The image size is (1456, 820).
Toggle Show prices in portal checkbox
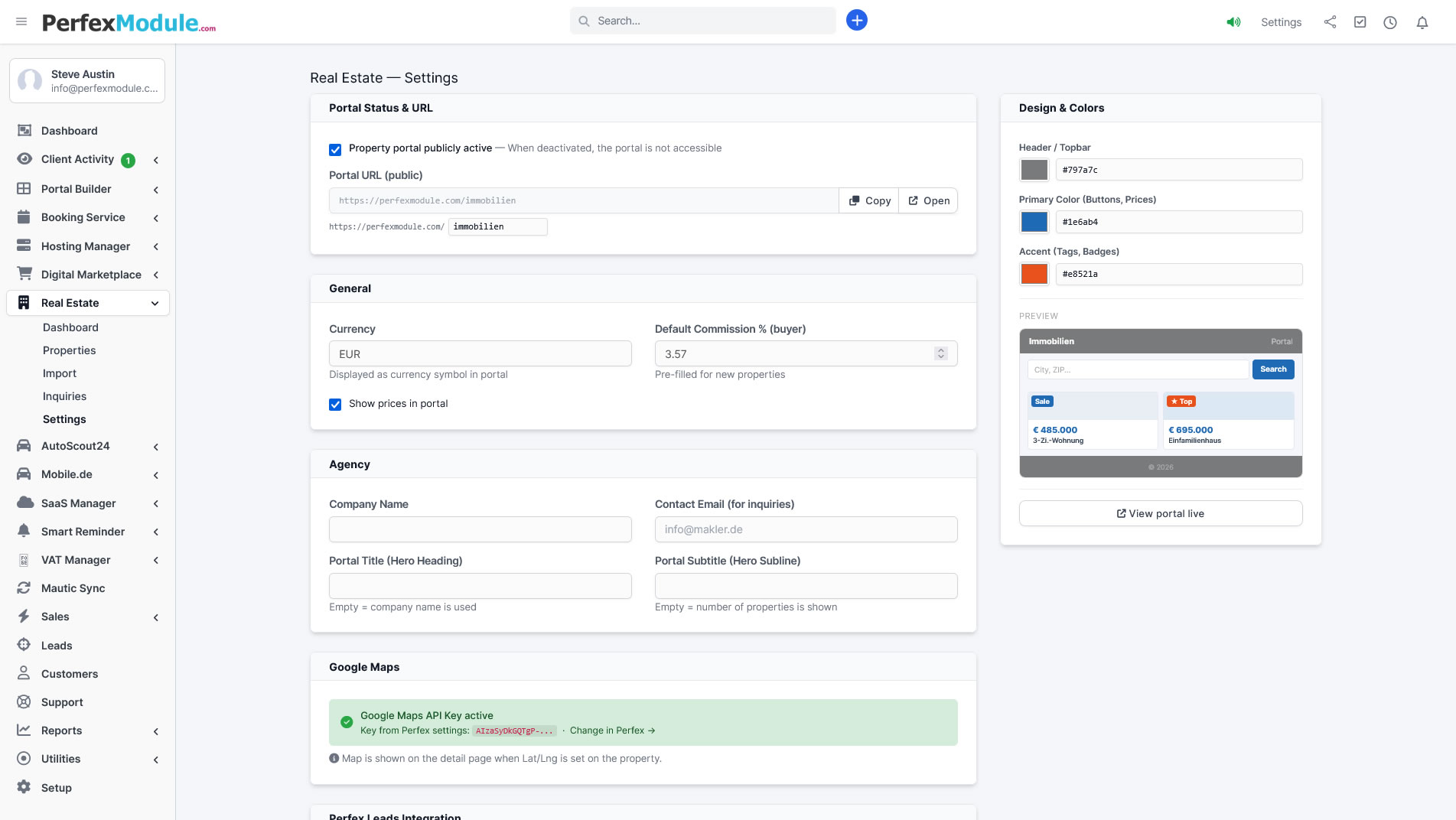tap(335, 405)
